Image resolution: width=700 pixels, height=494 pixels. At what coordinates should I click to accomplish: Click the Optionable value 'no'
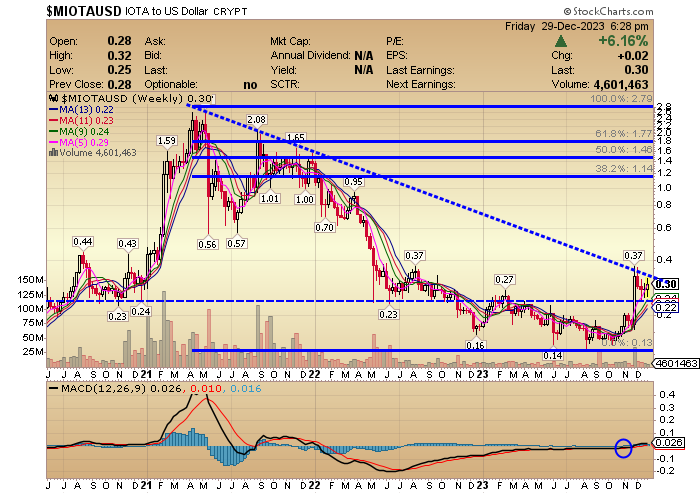point(250,85)
